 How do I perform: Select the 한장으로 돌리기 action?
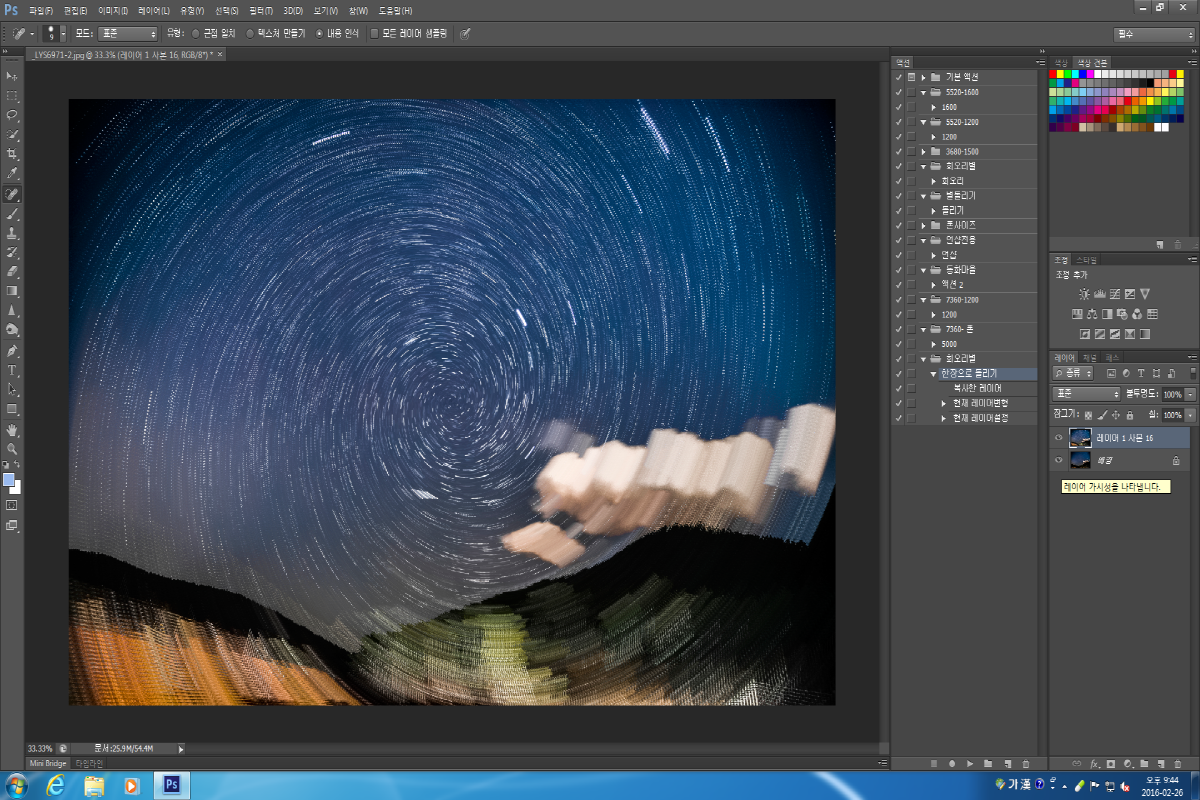(970, 373)
